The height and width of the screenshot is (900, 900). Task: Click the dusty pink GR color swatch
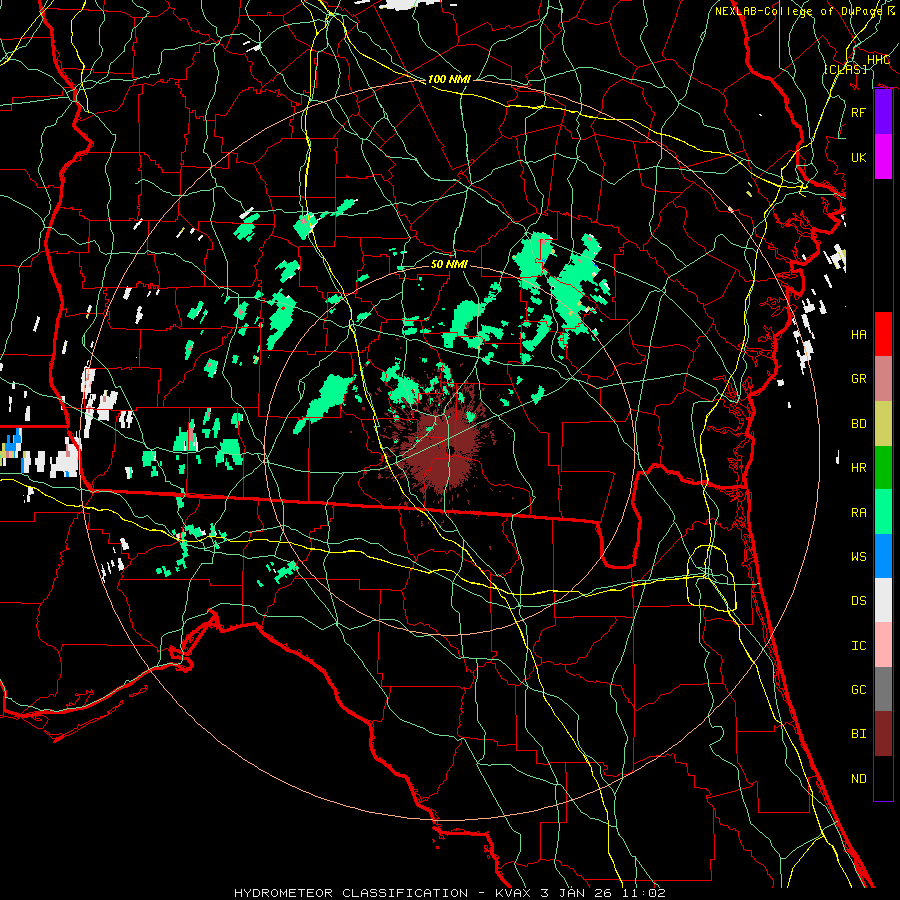883,379
